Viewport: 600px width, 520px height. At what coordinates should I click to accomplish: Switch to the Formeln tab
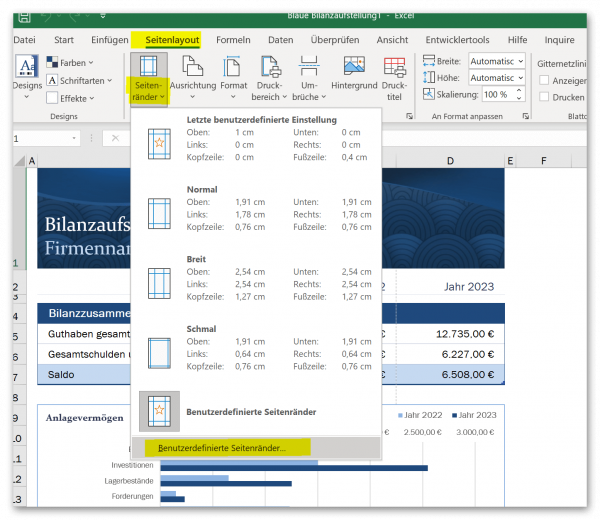pos(233,40)
